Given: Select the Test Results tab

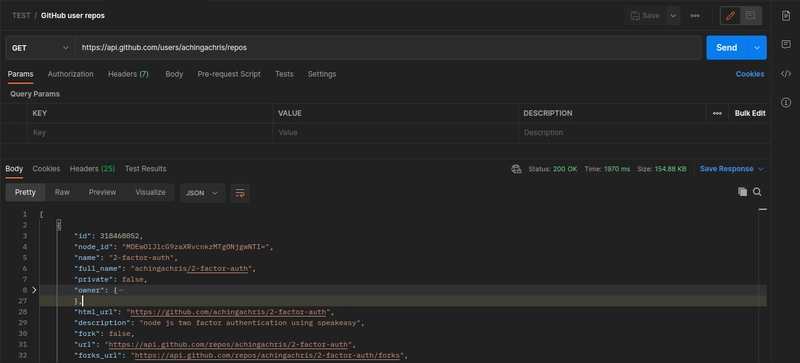Looking at the screenshot, I should 145,168.
